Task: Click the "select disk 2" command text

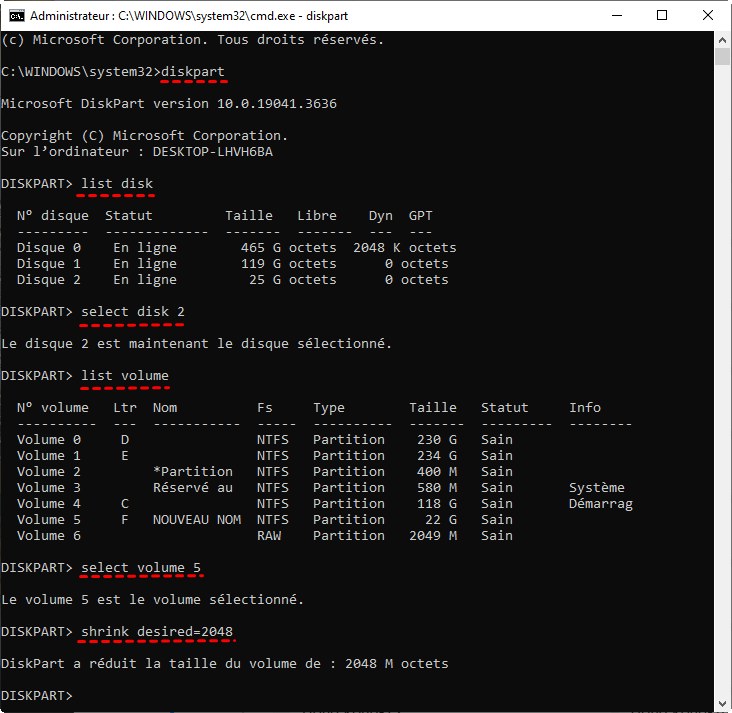Action: coord(133,312)
